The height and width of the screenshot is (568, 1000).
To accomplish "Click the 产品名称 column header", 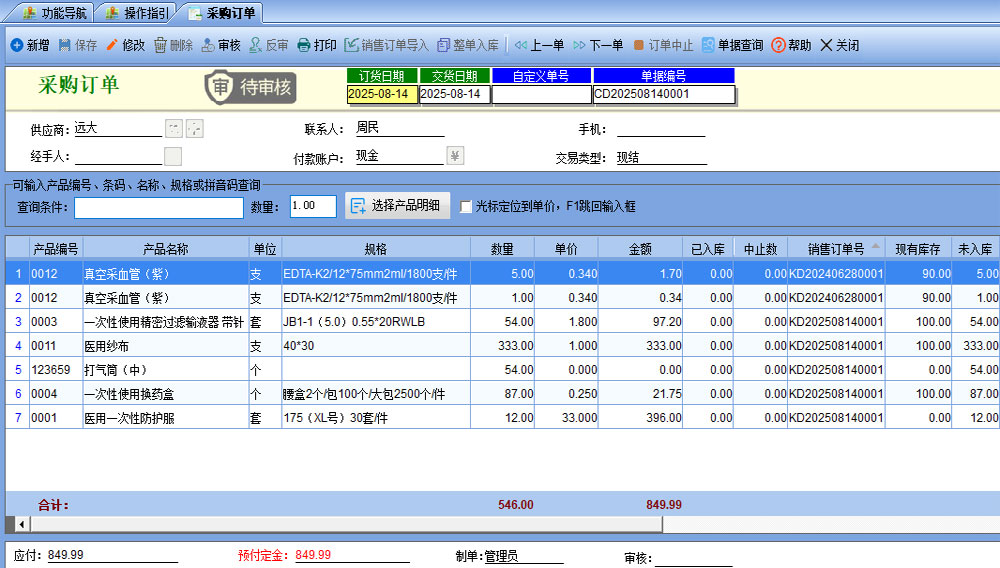I will point(165,249).
